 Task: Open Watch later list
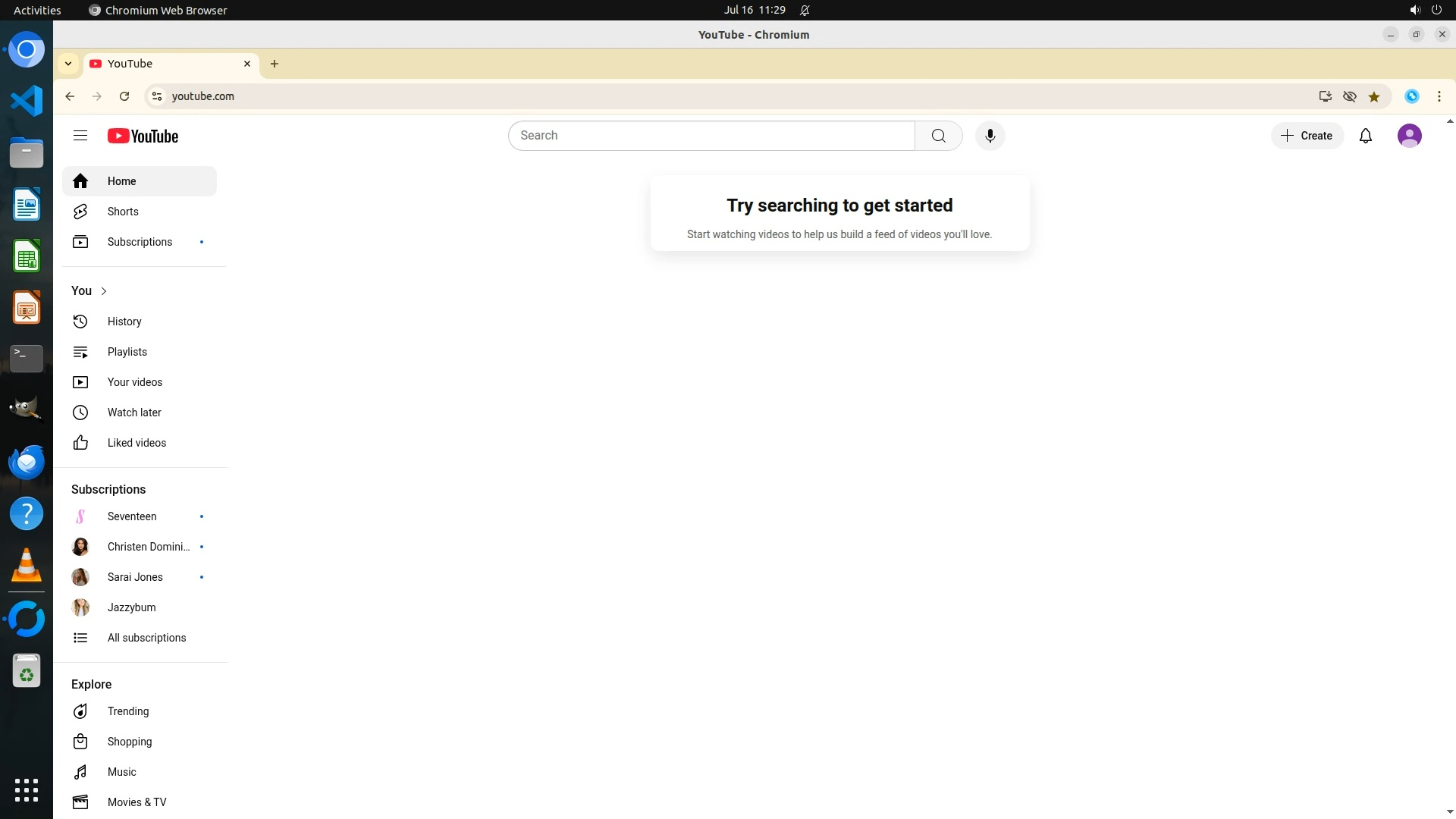(x=134, y=413)
